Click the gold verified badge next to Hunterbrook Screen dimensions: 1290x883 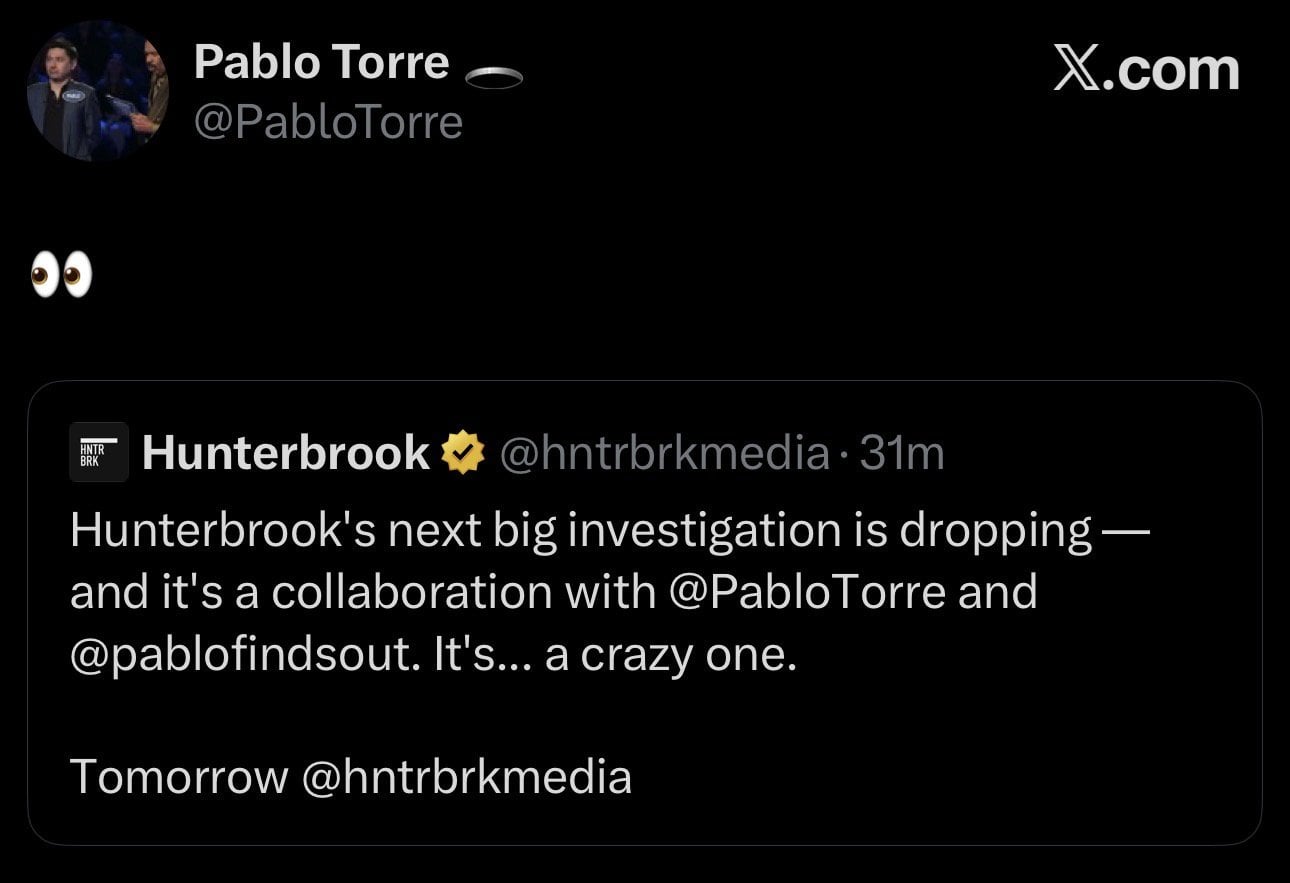[x=461, y=452]
